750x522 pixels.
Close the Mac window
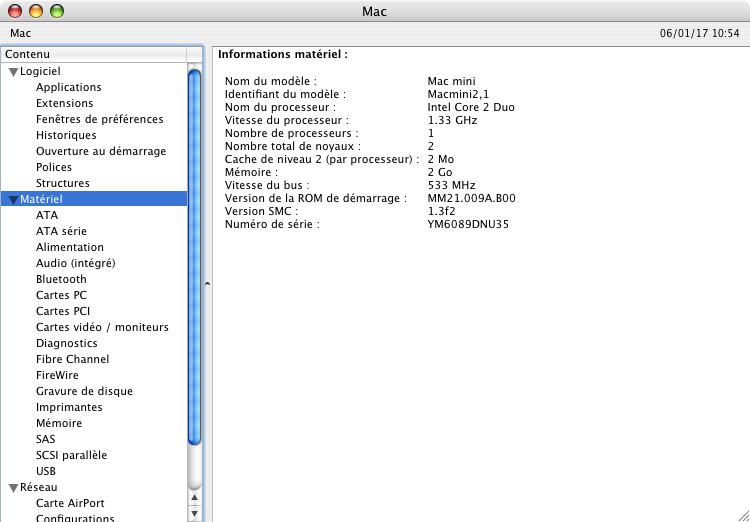point(15,11)
